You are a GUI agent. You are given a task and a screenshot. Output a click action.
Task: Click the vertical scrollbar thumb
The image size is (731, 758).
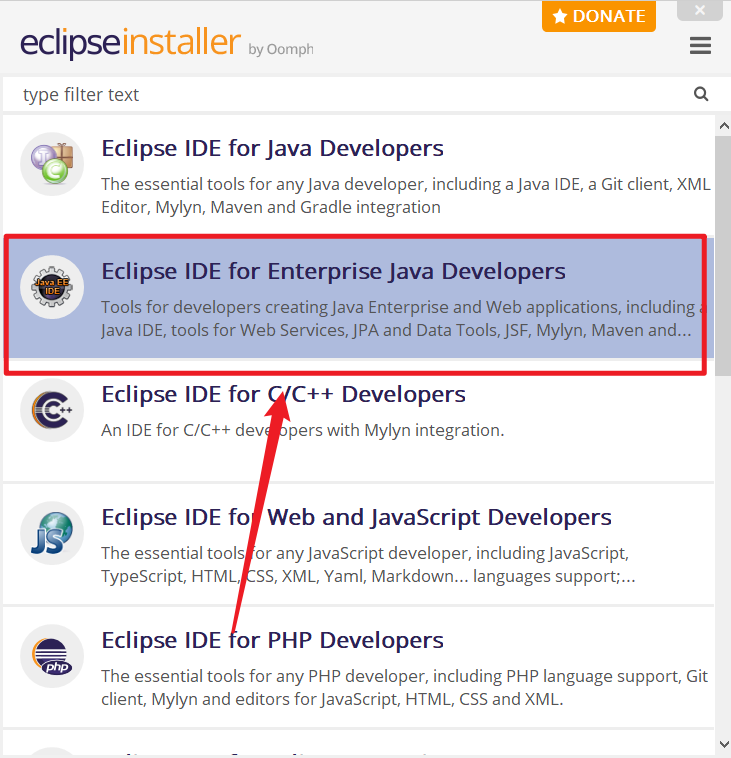pos(723,256)
